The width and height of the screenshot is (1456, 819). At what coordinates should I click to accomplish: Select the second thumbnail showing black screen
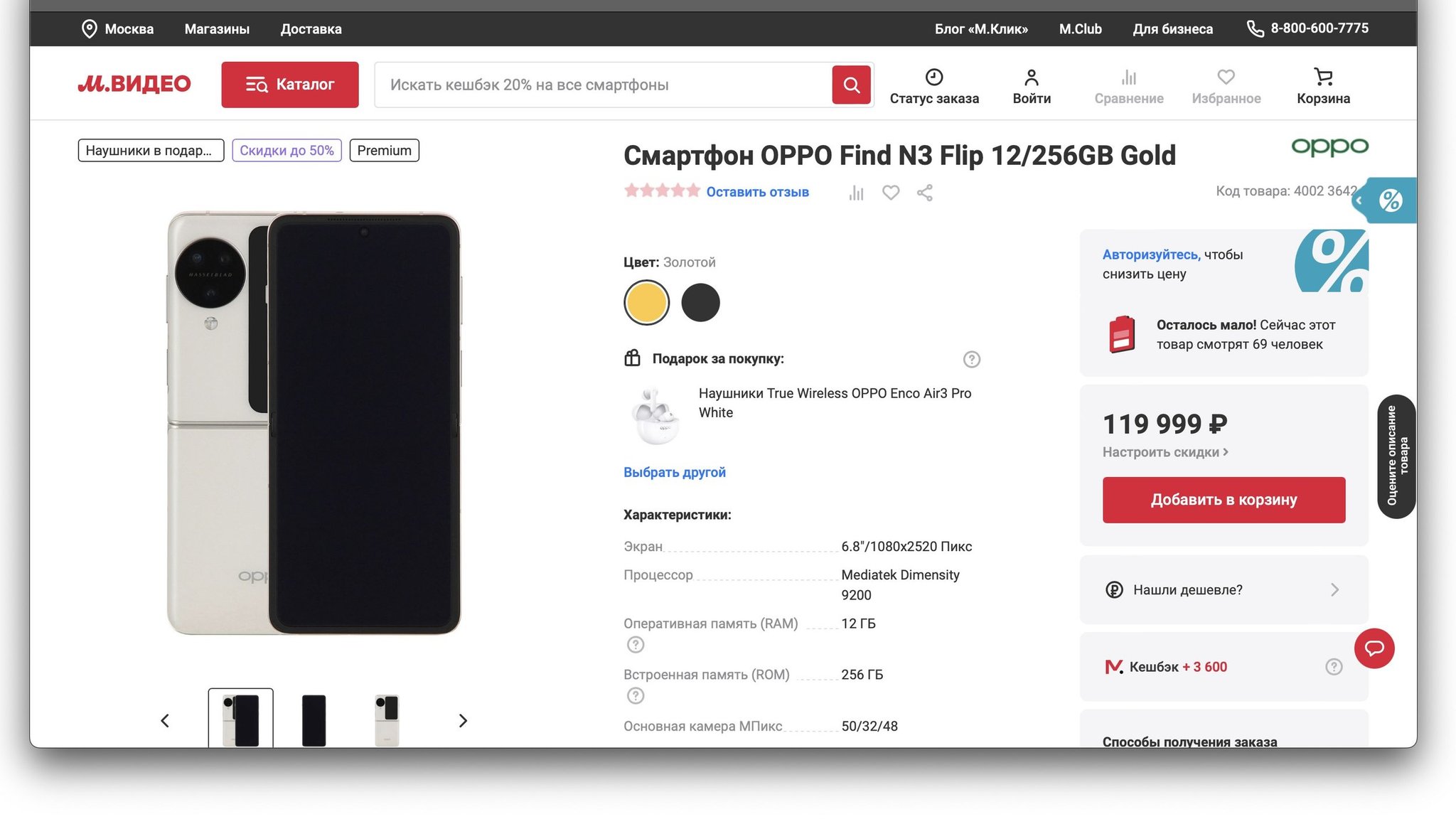click(x=314, y=719)
